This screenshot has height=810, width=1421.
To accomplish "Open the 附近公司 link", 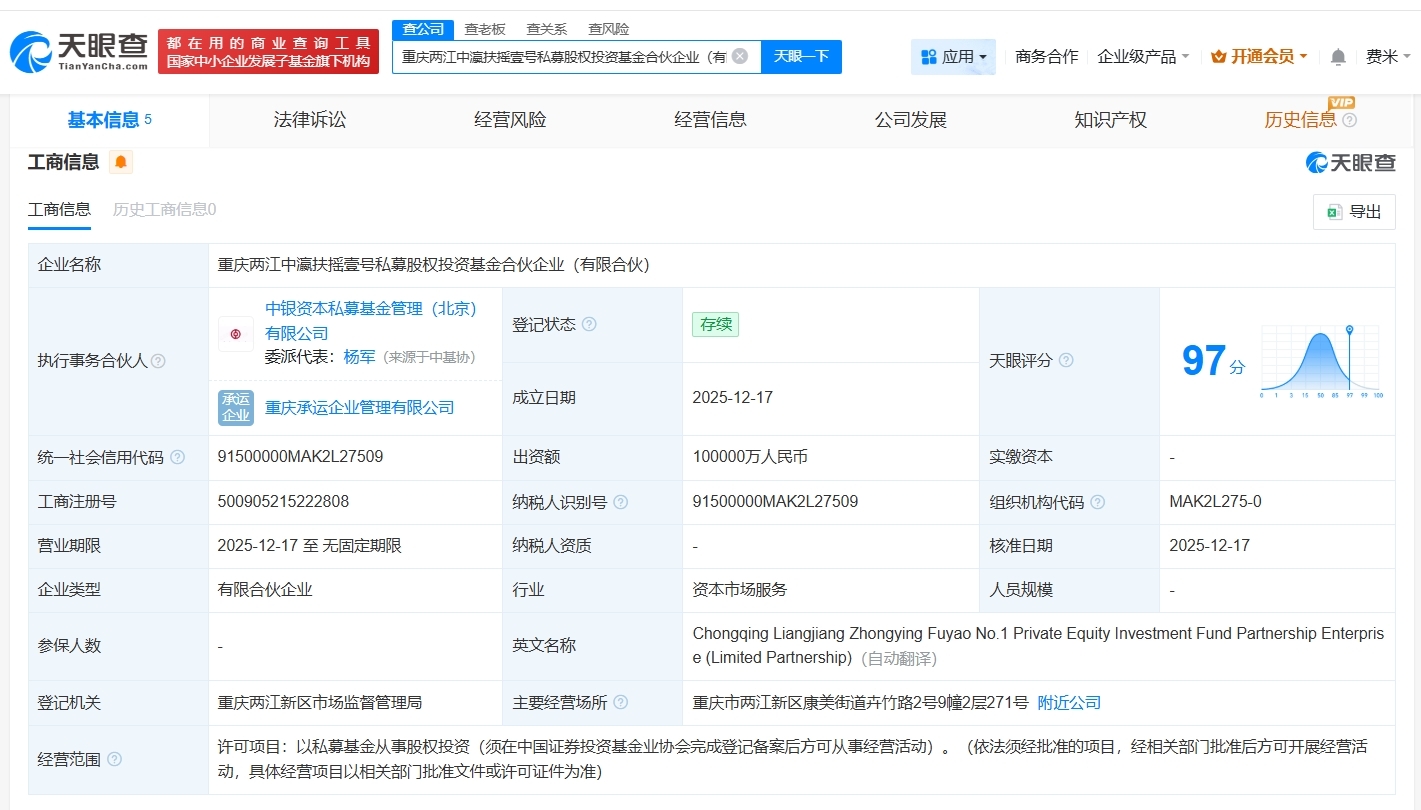I will [x=1069, y=702].
